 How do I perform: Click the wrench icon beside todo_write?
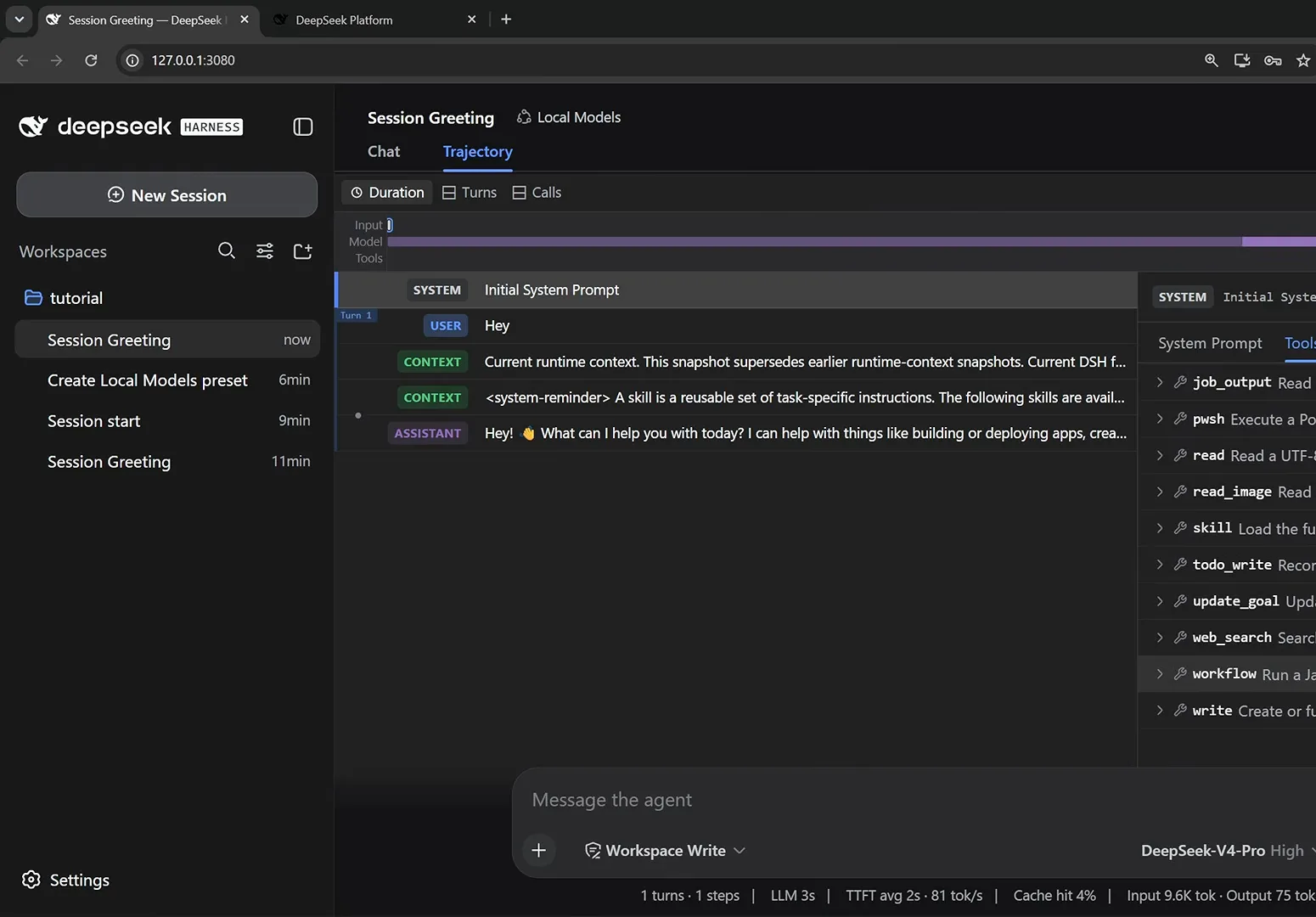[1180, 565]
